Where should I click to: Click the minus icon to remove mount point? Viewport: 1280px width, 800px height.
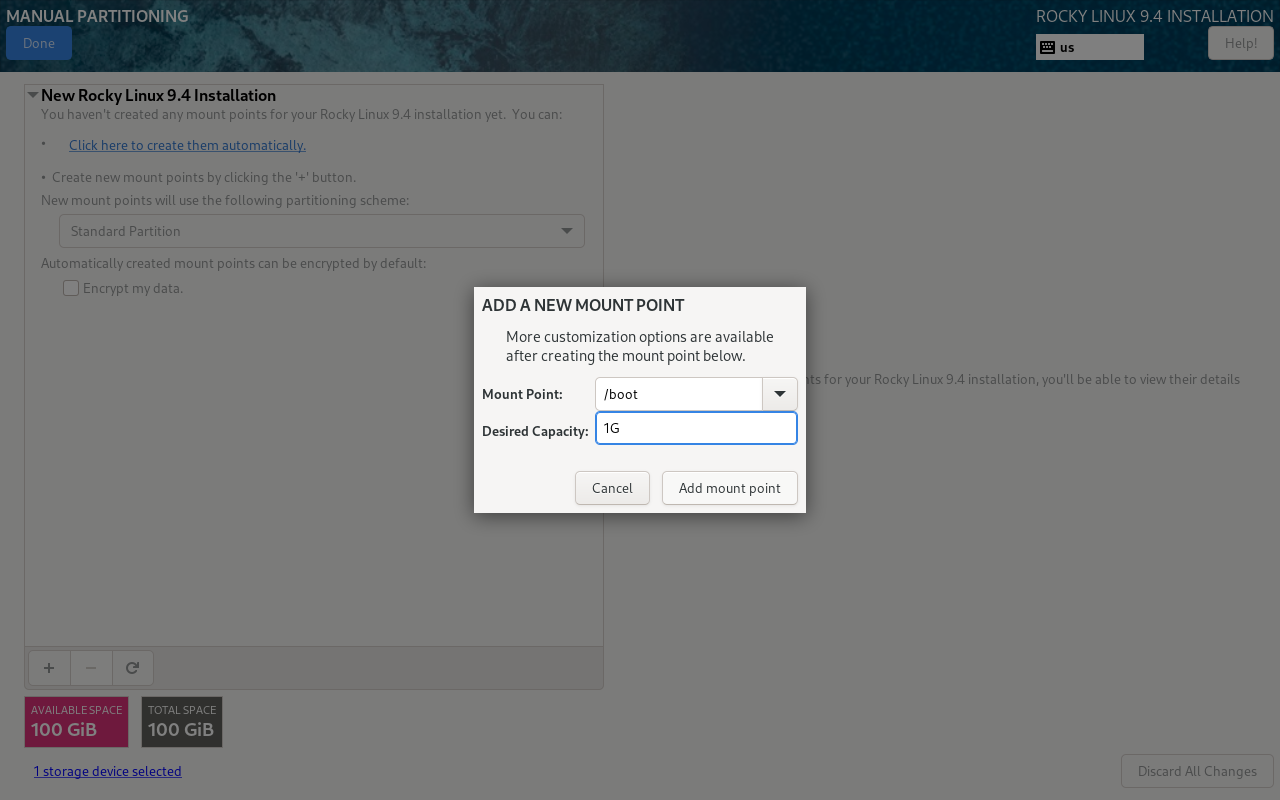click(91, 668)
